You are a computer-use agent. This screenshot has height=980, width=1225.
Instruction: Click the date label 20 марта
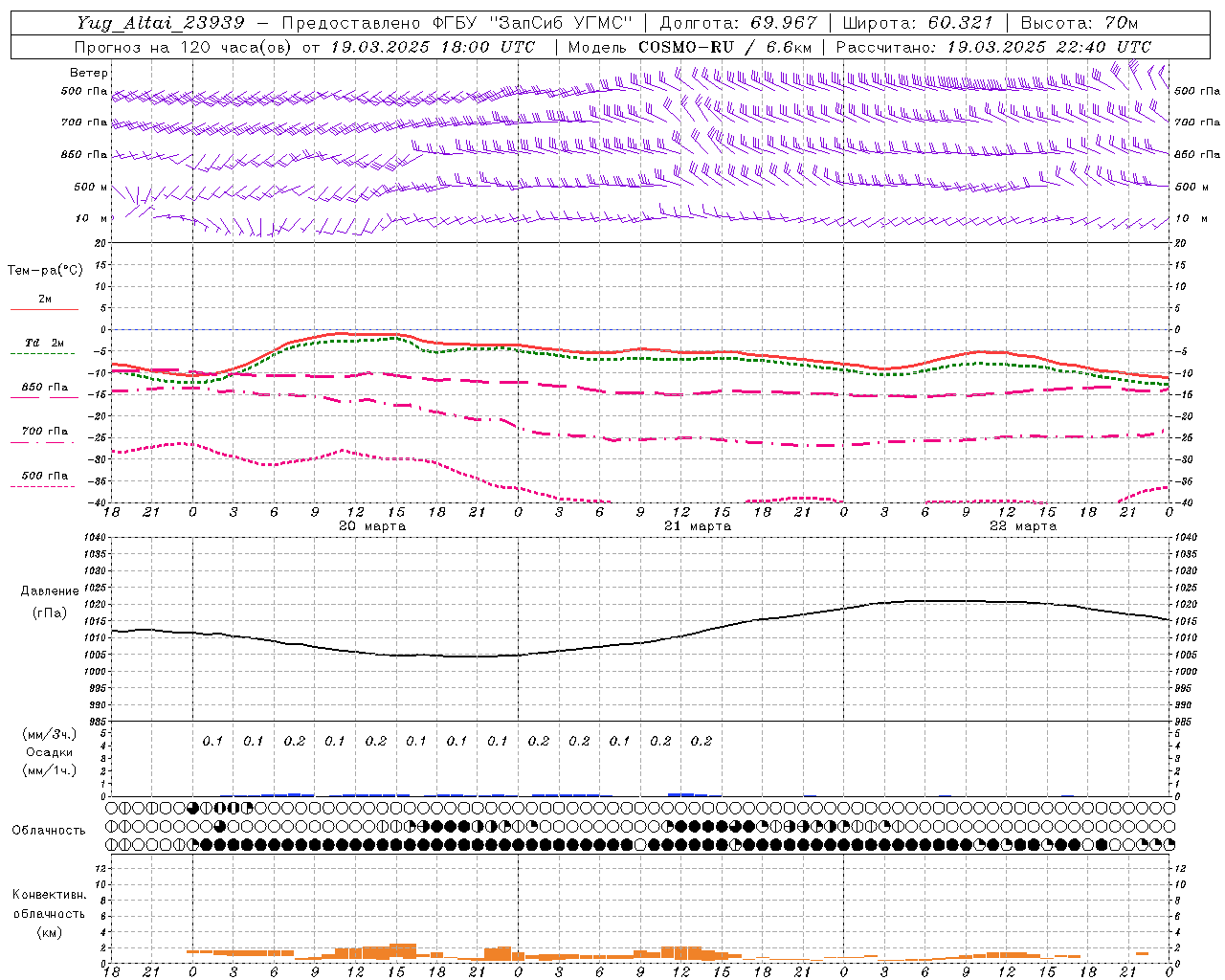372,526
